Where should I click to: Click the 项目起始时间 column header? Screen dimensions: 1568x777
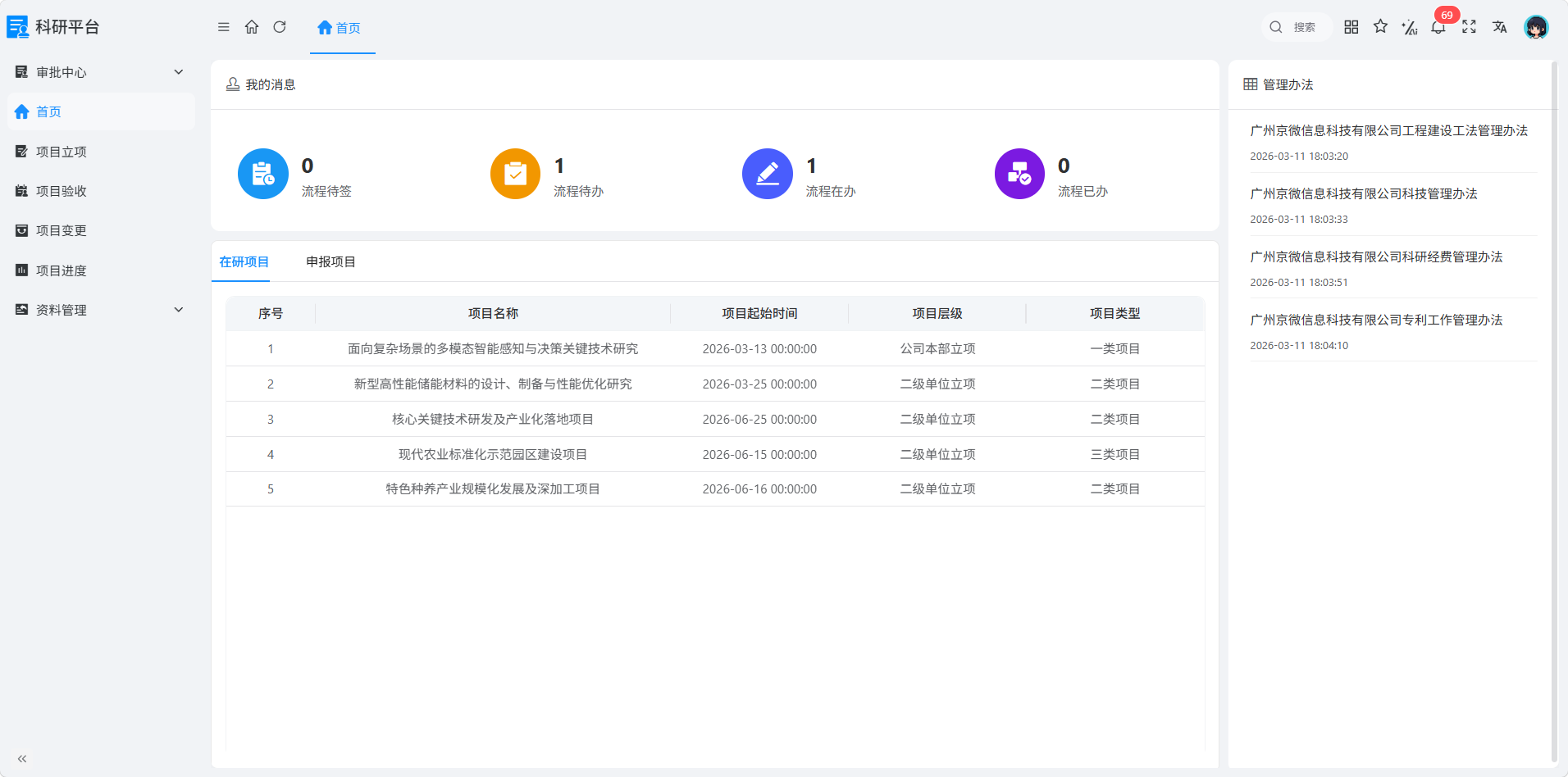coord(759,313)
